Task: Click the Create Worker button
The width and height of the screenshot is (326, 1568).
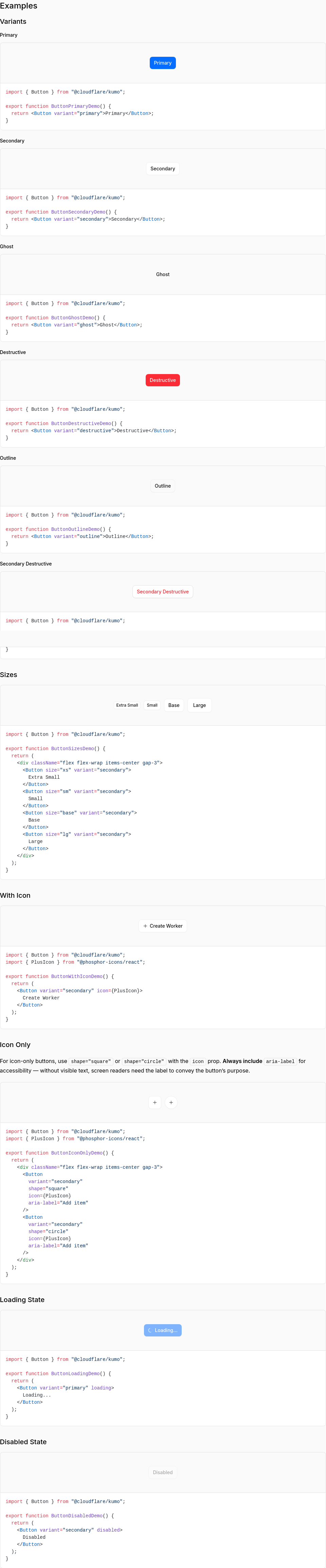Action: pyautogui.click(x=162, y=926)
